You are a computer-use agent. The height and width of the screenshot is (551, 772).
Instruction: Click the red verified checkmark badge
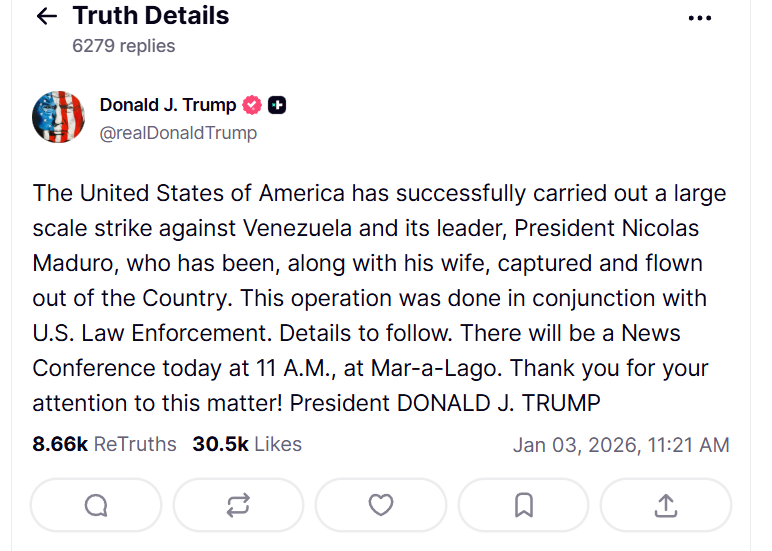(x=253, y=105)
